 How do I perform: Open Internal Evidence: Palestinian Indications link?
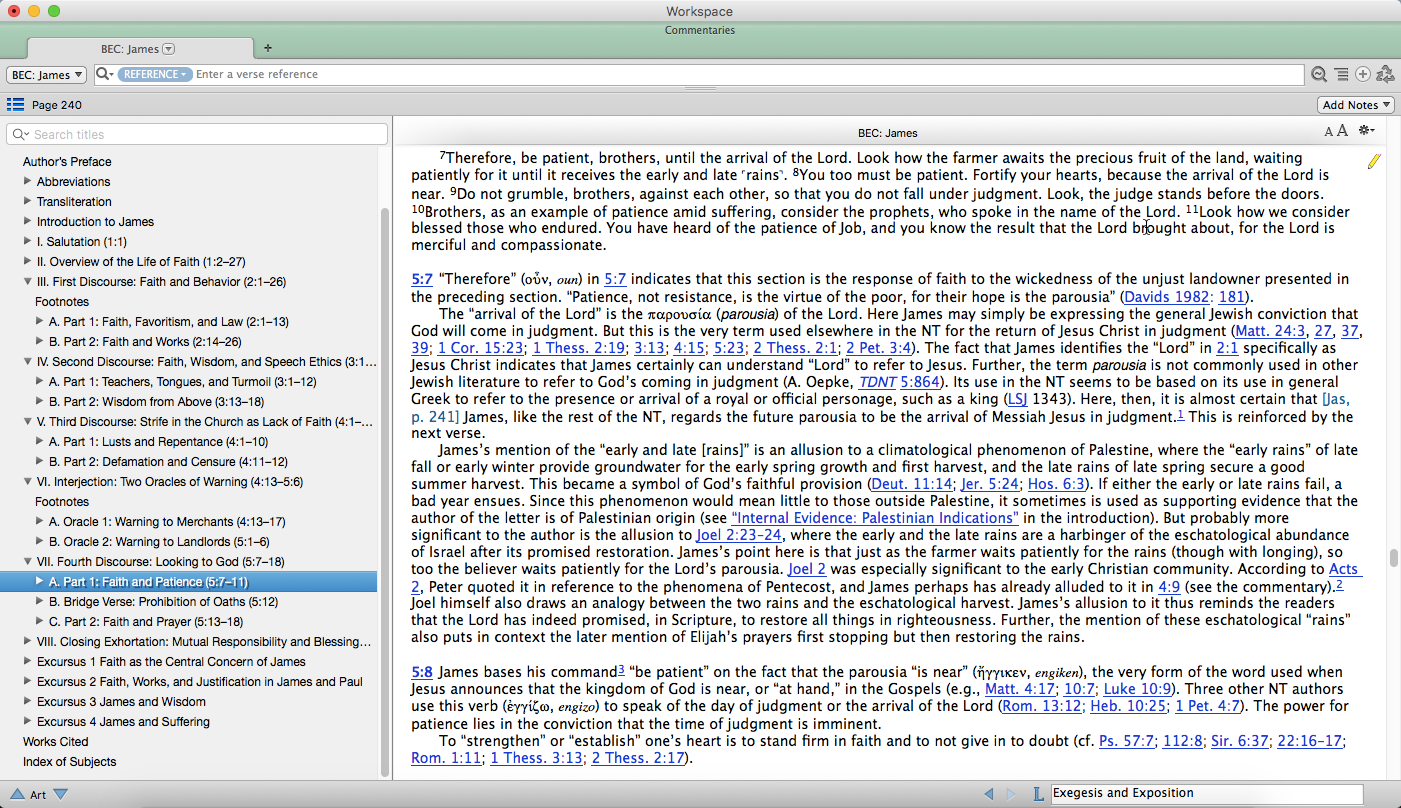click(875, 518)
